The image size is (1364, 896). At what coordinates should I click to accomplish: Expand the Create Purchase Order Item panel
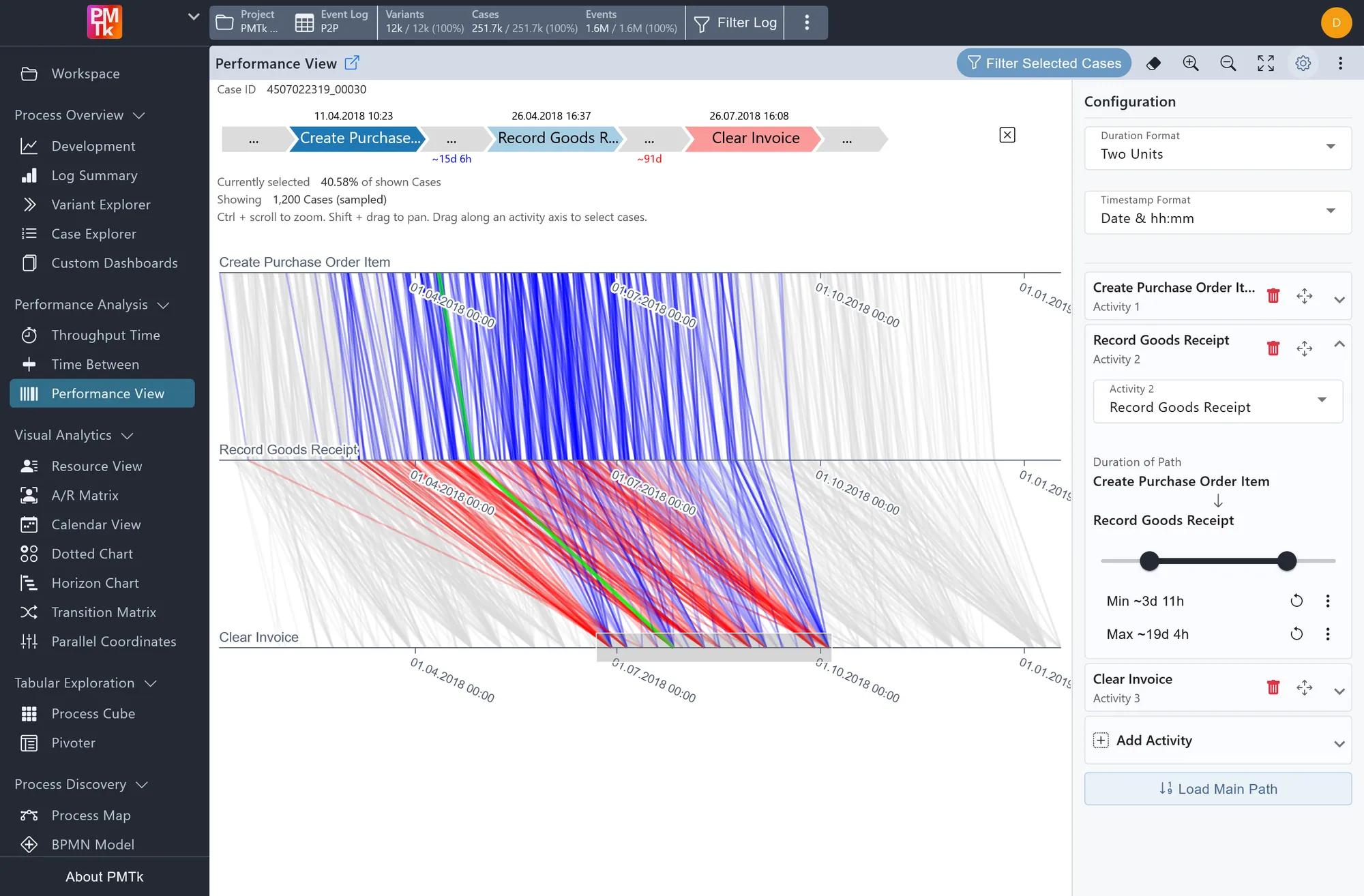[x=1339, y=299]
